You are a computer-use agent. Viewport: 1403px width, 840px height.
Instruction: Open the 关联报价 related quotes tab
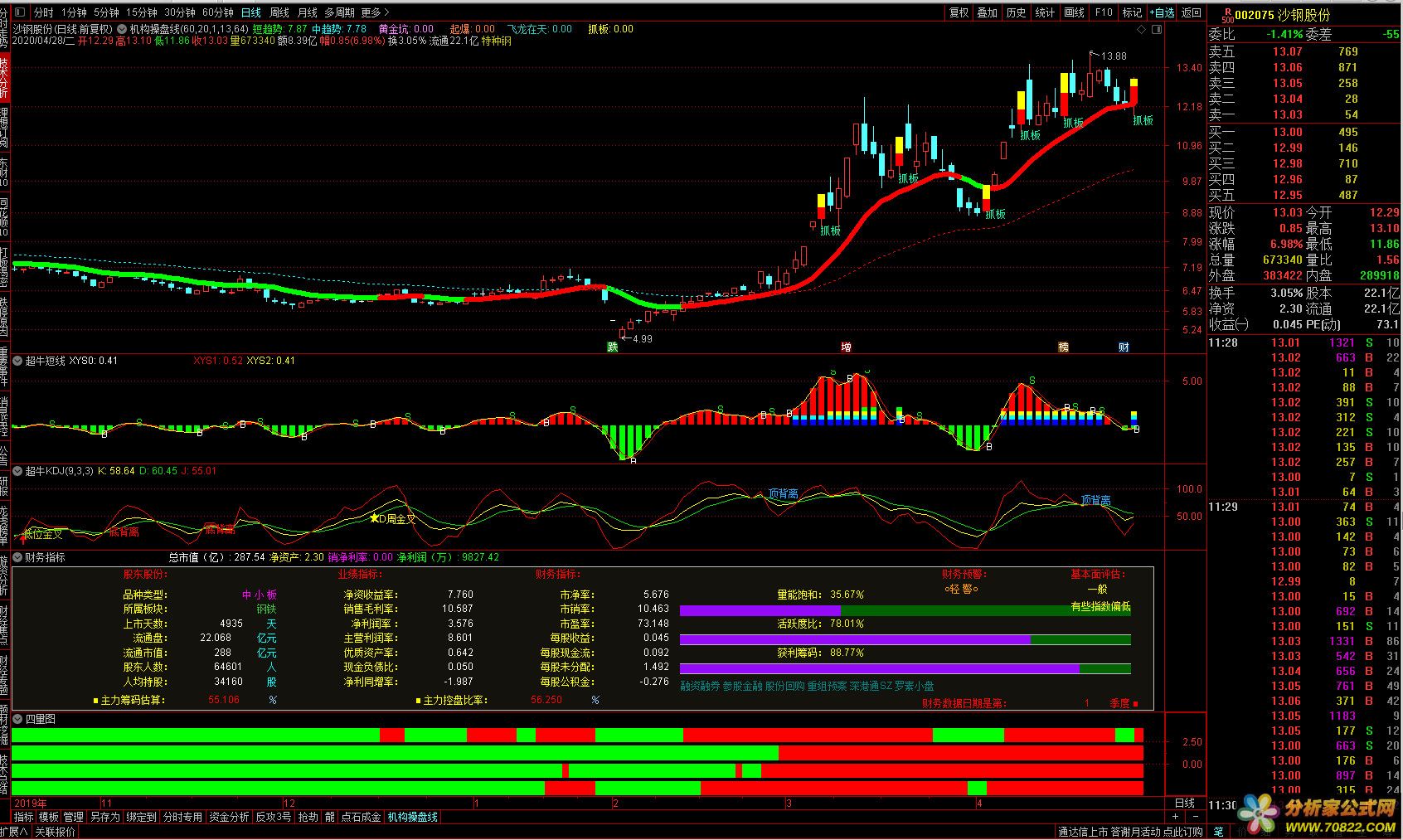click(55, 832)
